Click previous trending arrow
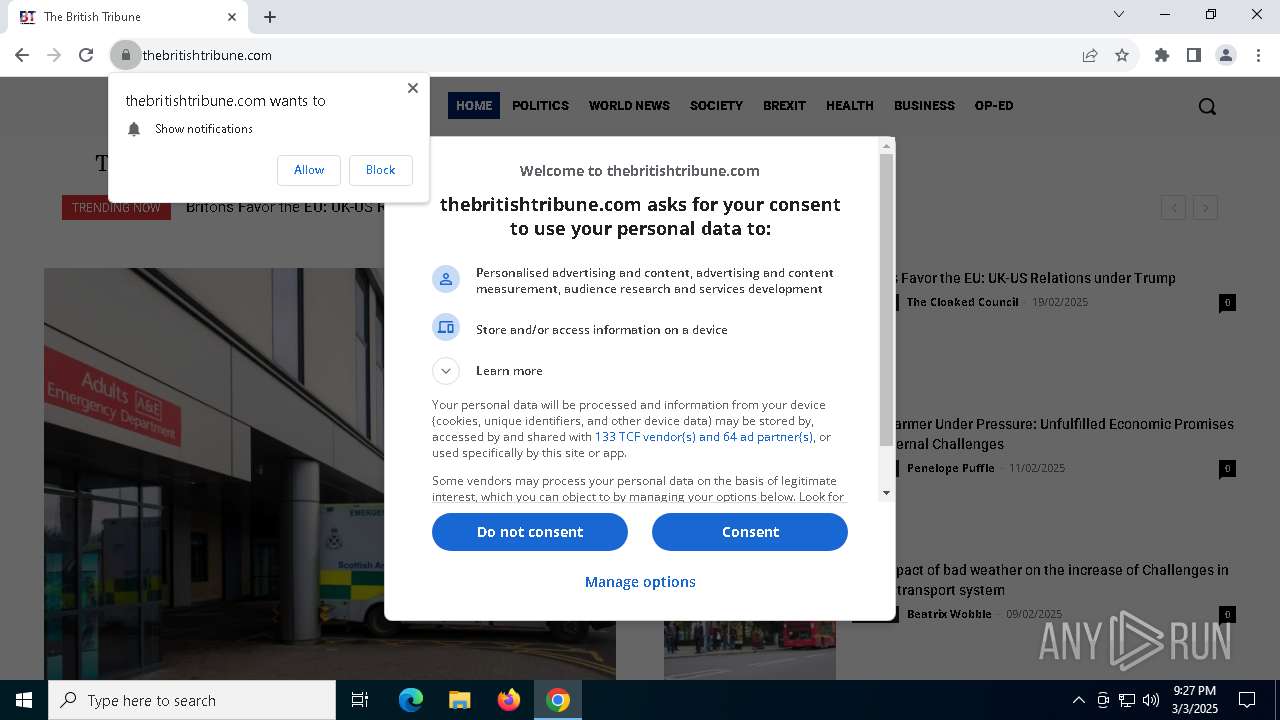 (1174, 208)
